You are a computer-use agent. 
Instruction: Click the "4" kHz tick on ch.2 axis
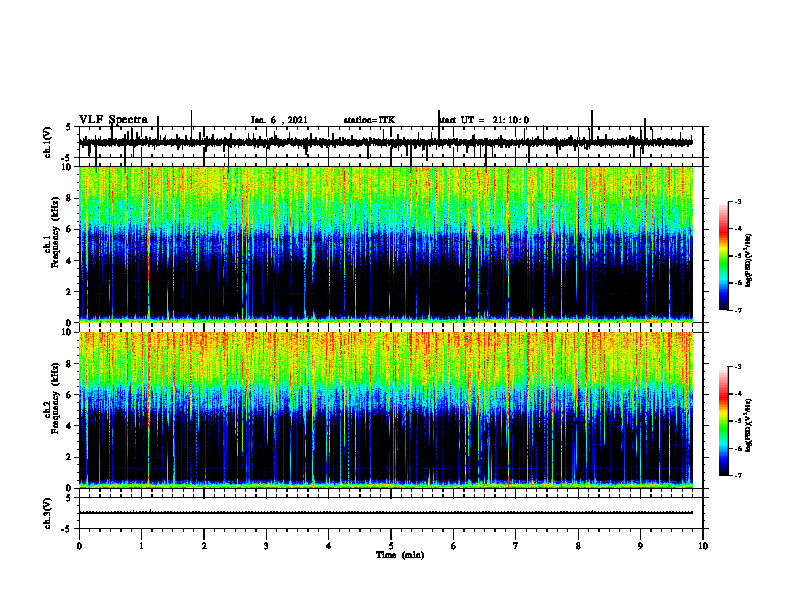[70, 426]
